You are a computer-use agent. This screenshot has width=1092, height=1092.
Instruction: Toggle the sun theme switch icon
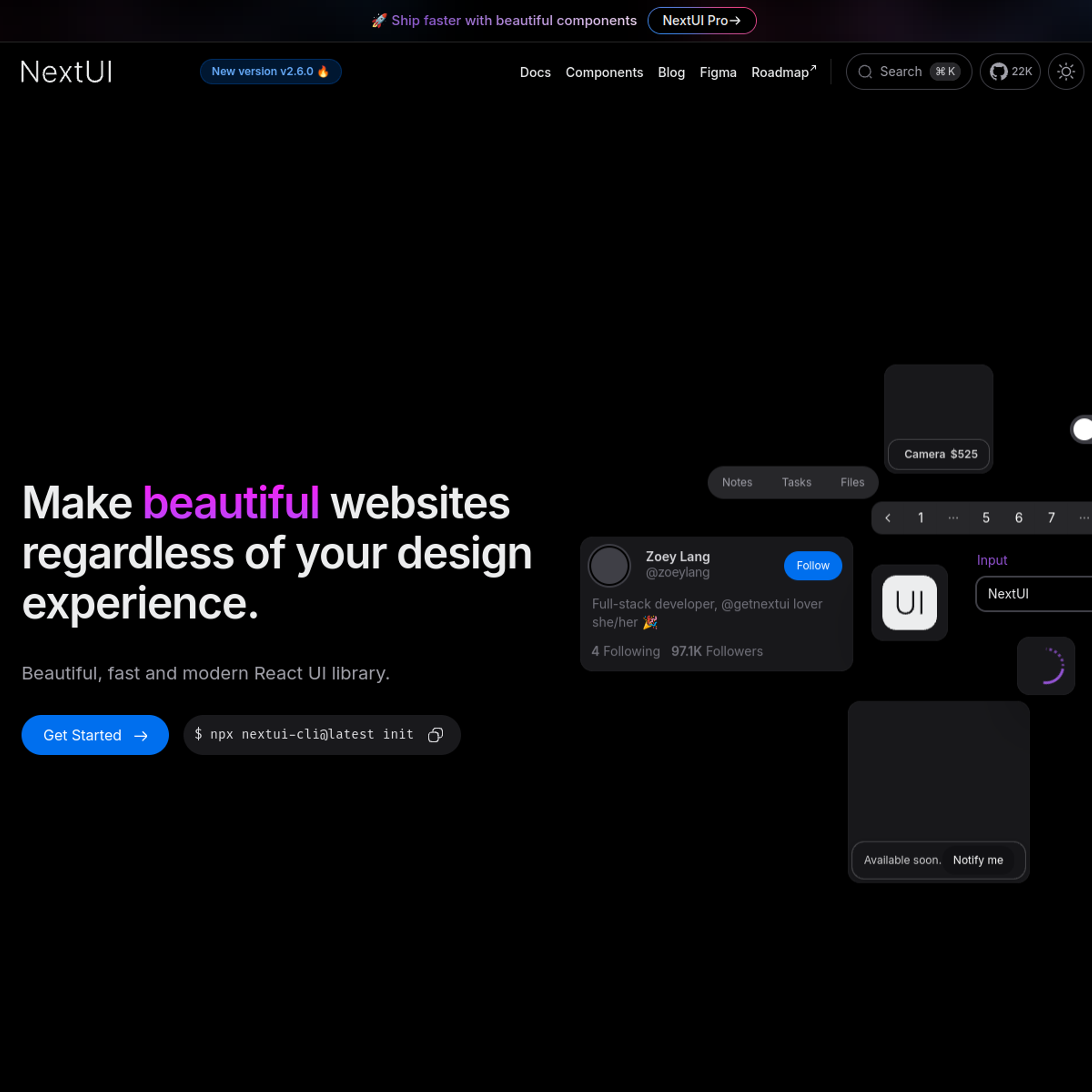(1066, 72)
